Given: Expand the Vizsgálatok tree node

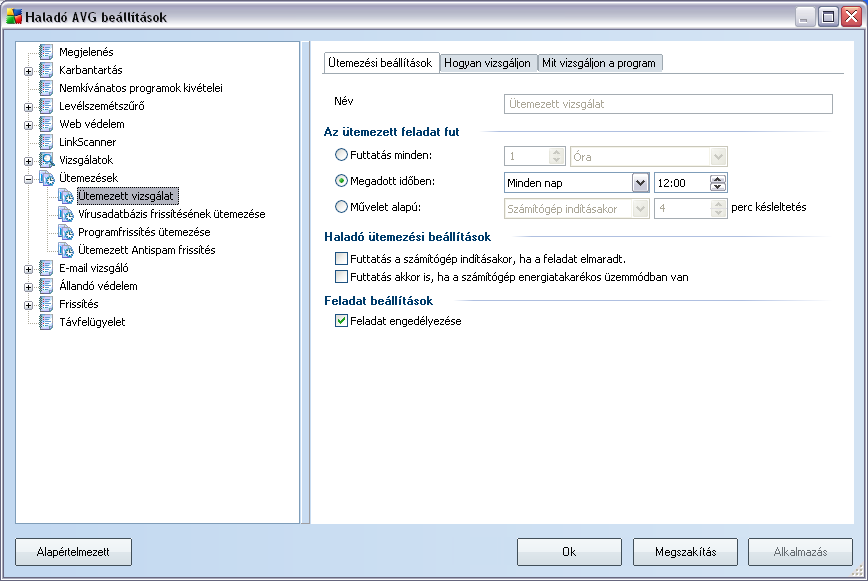Looking at the screenshot, I should pos(29,161).
